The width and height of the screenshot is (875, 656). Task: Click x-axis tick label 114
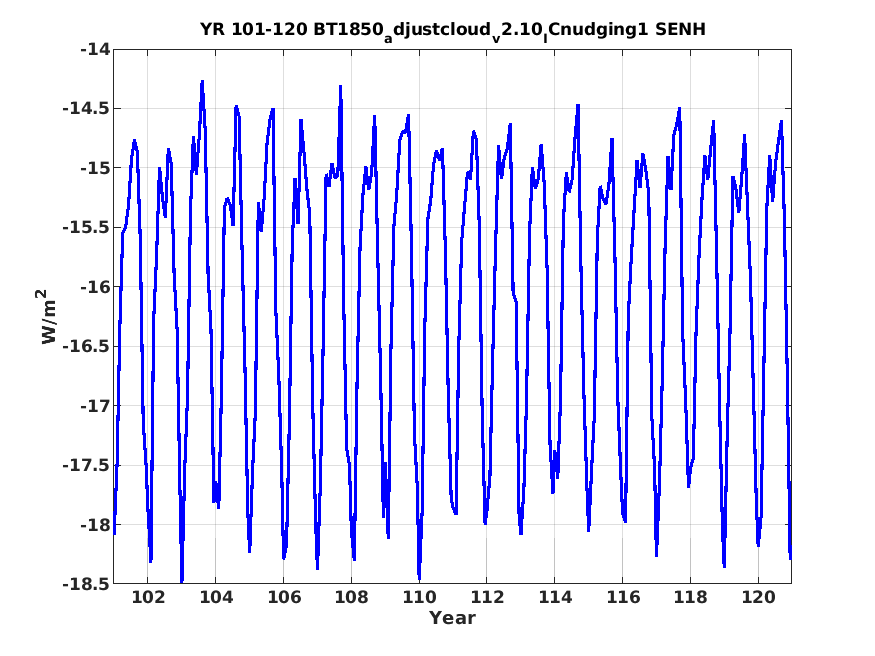555,597
